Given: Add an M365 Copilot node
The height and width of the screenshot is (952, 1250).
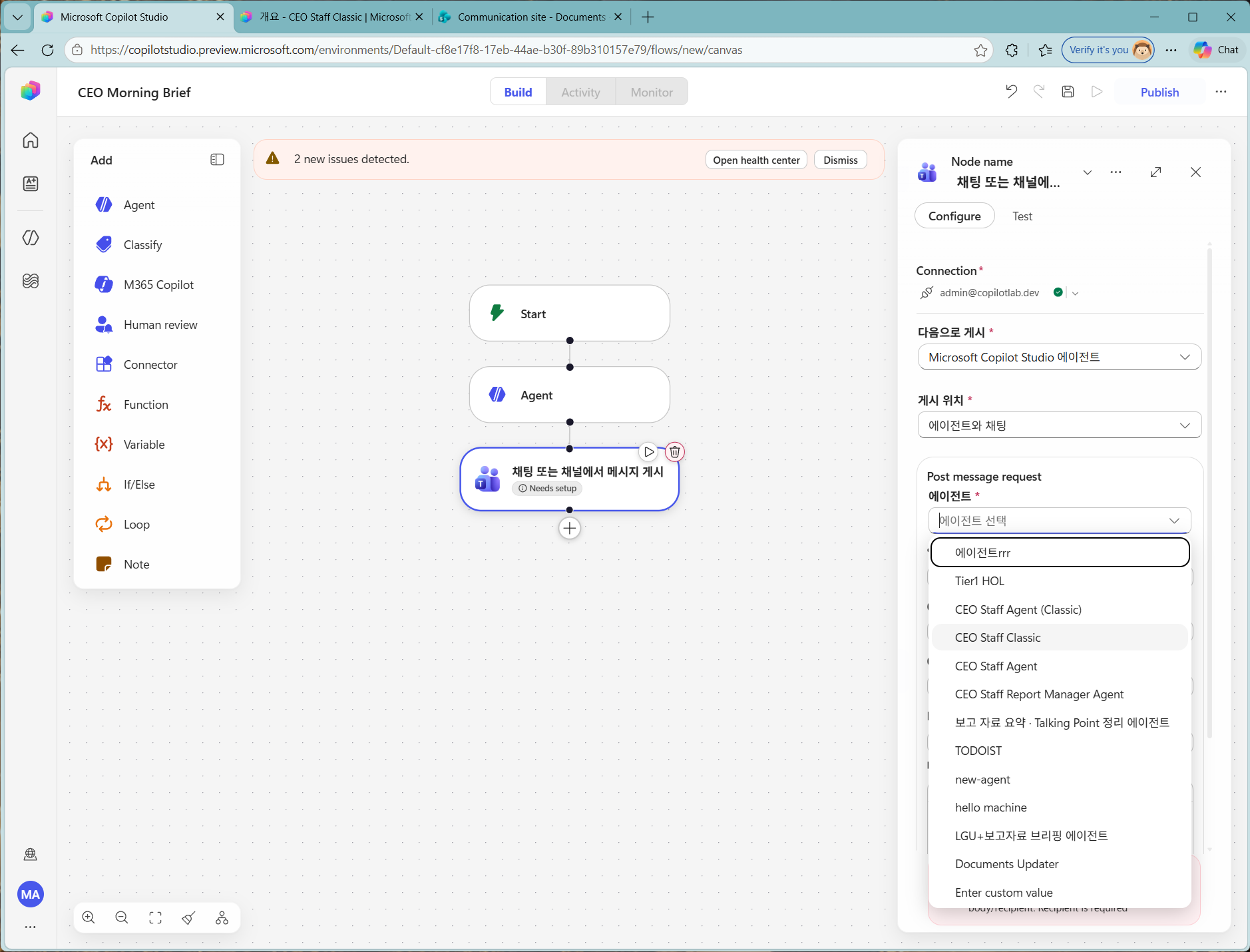Looking at the screenshot, I should tap(158, 285).
